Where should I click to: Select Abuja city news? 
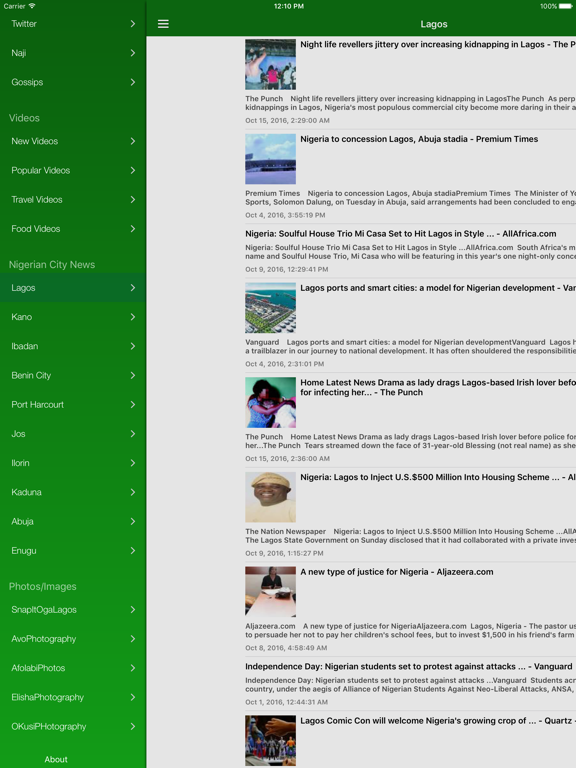(73, 522)
